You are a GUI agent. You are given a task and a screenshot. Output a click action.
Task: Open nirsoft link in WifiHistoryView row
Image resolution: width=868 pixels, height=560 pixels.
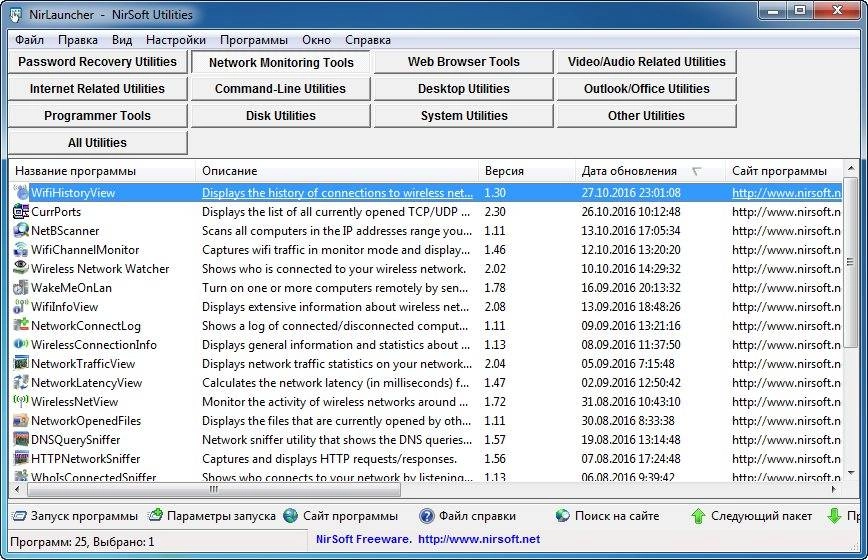click(787, 193)
